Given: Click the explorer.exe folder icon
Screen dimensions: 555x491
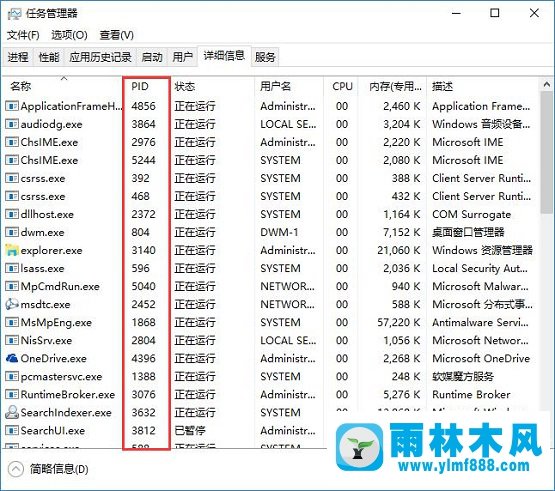Looking at the screenshot, I should 12,250.
